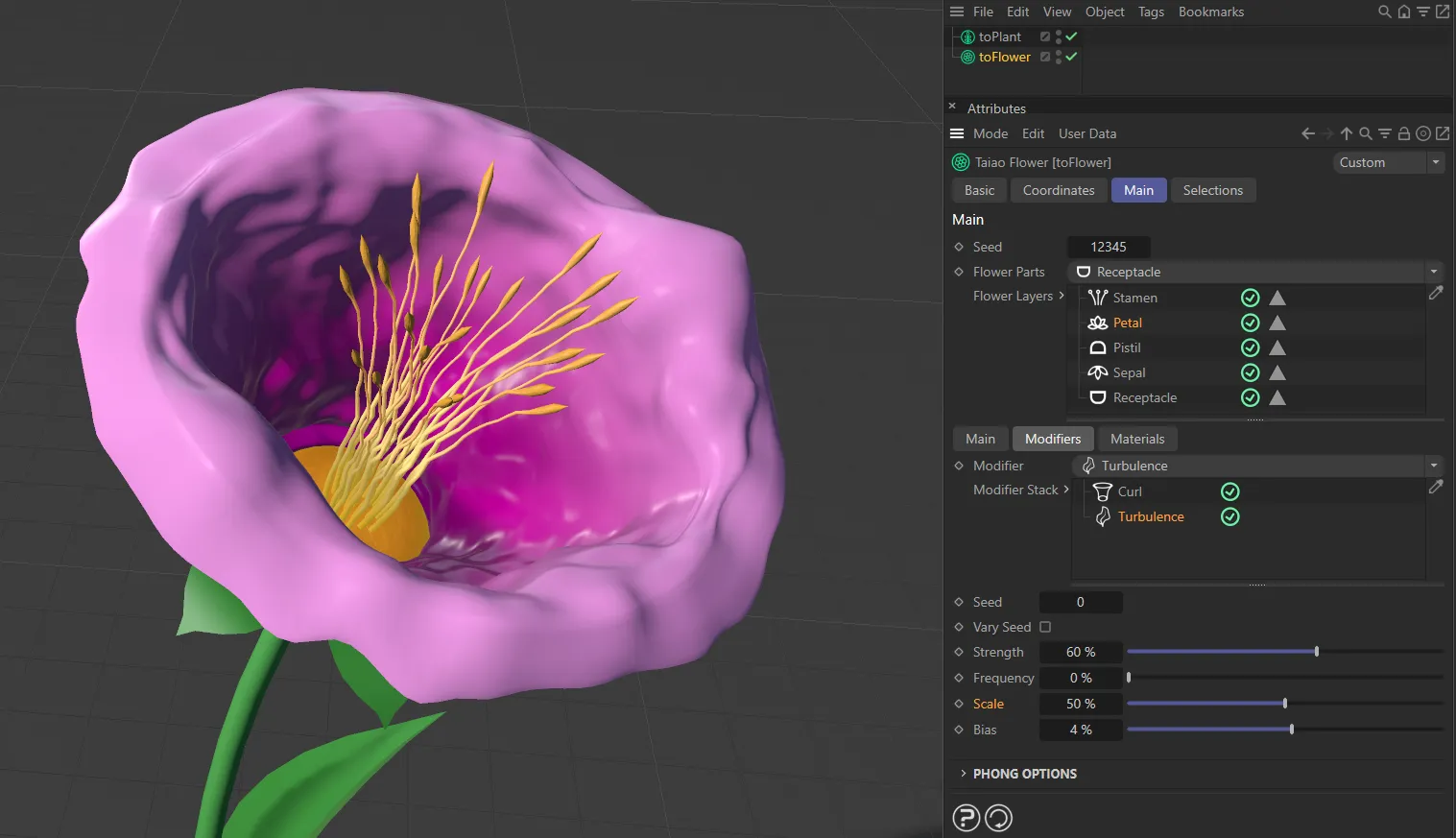The height and width of the screenshot is (838, 1456).
Task: Switch to the Coordinates tab
Action: (x=1058, y=190)
